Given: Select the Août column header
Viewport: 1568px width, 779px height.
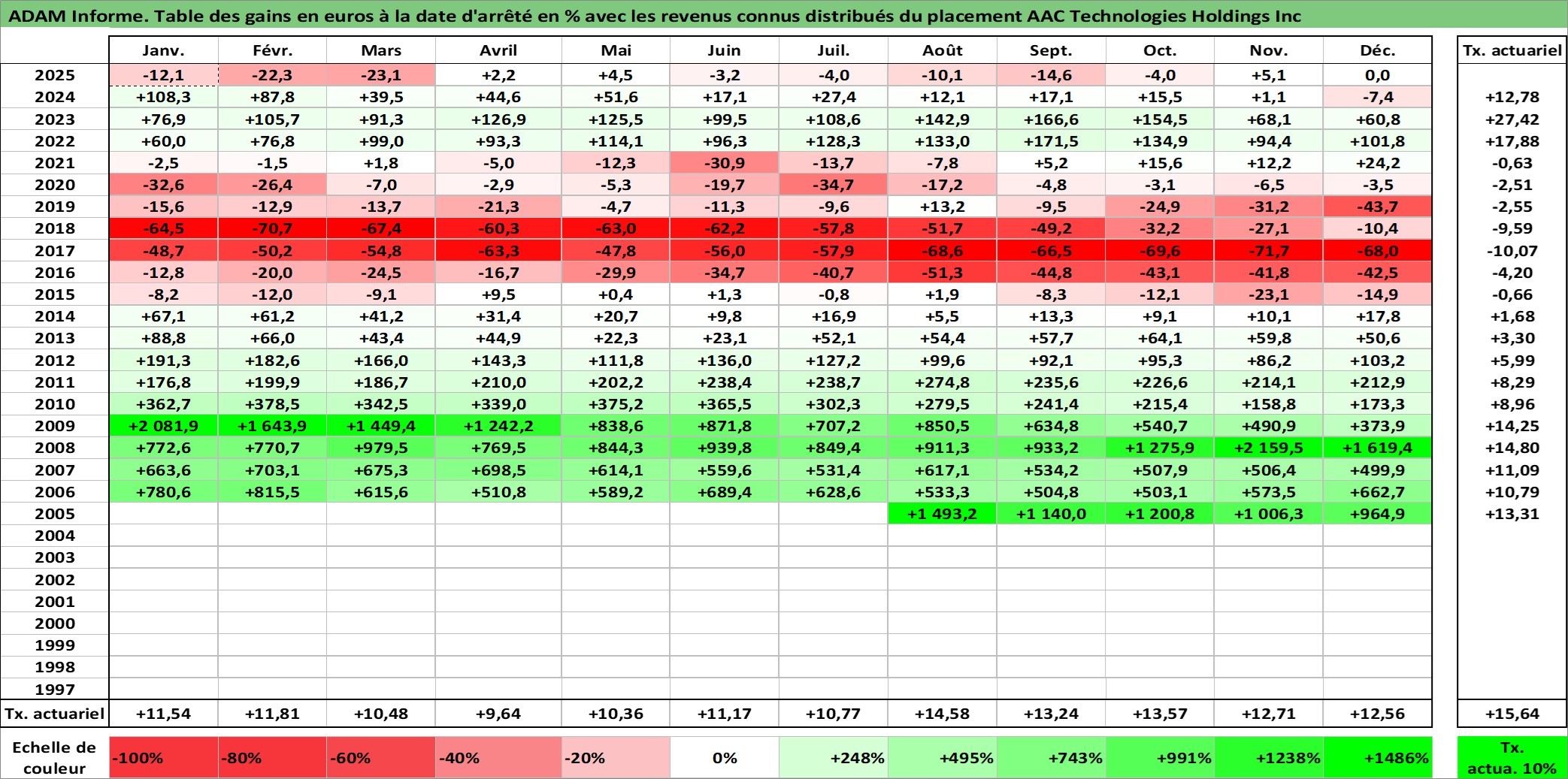Looking at the screenshot, I should coord(942,50).
